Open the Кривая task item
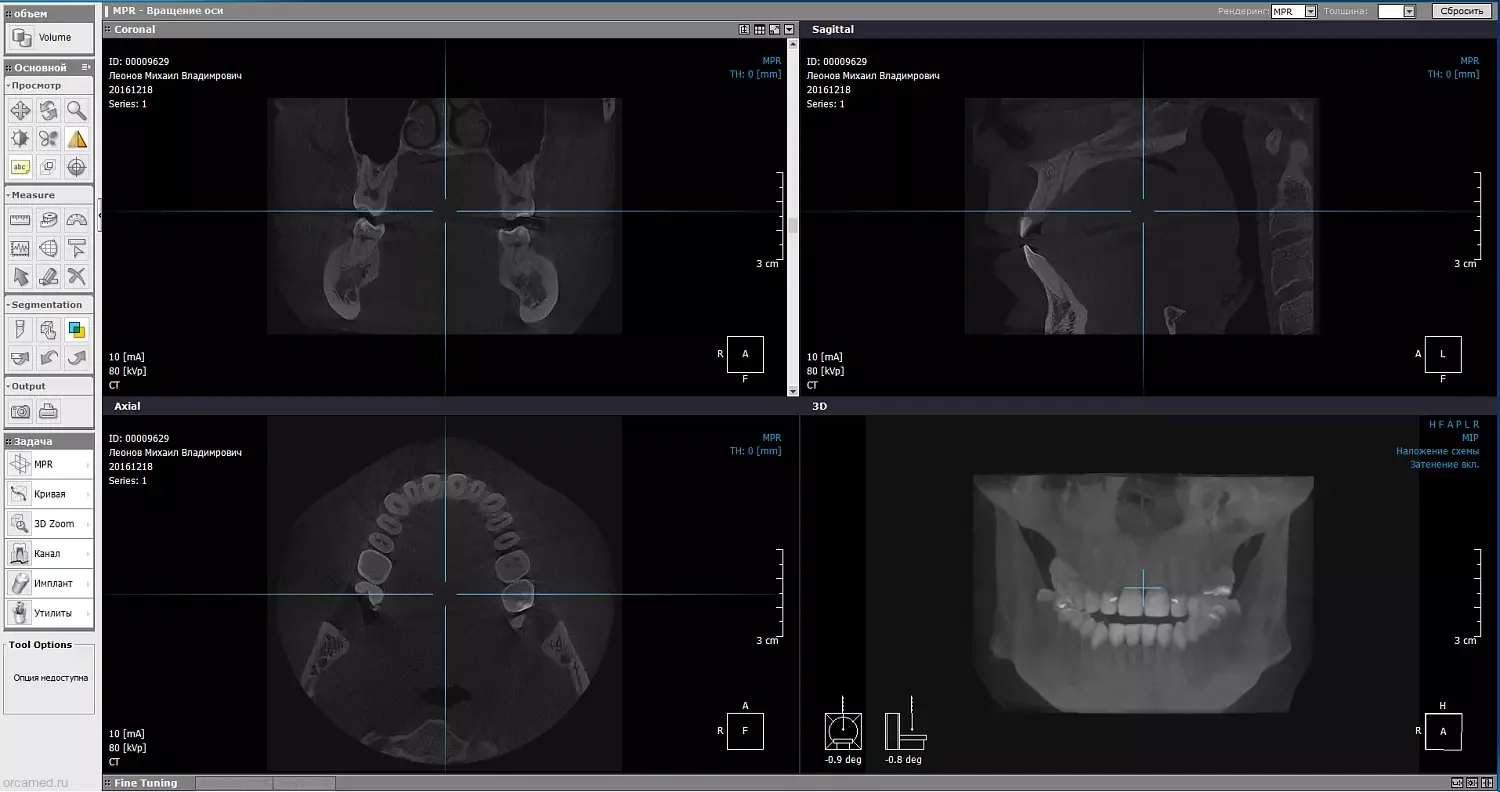The width and height of the screenshot is (1500, 792). [x=49, y=494]
